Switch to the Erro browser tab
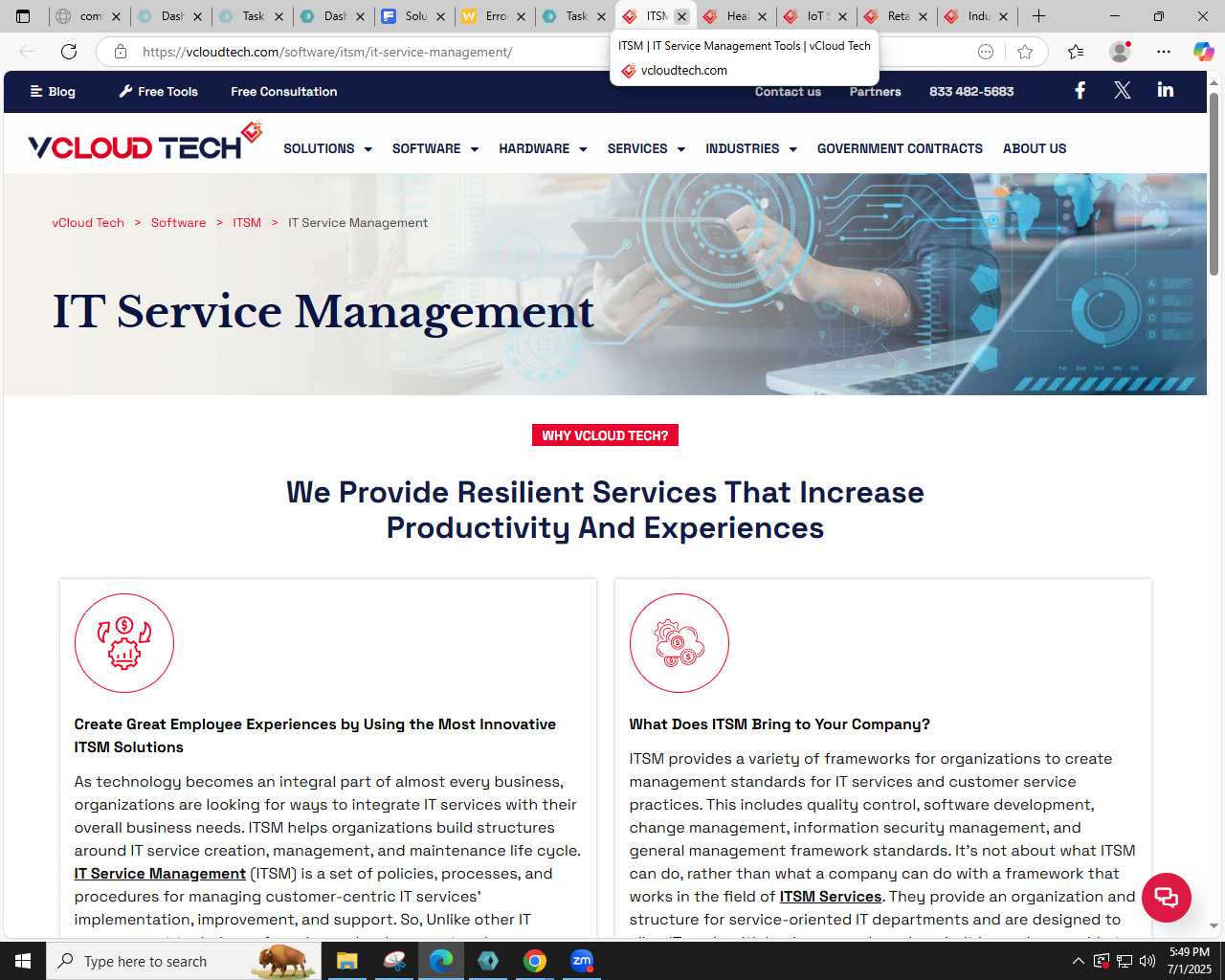 pyautogui.click(x=495, y=16)
